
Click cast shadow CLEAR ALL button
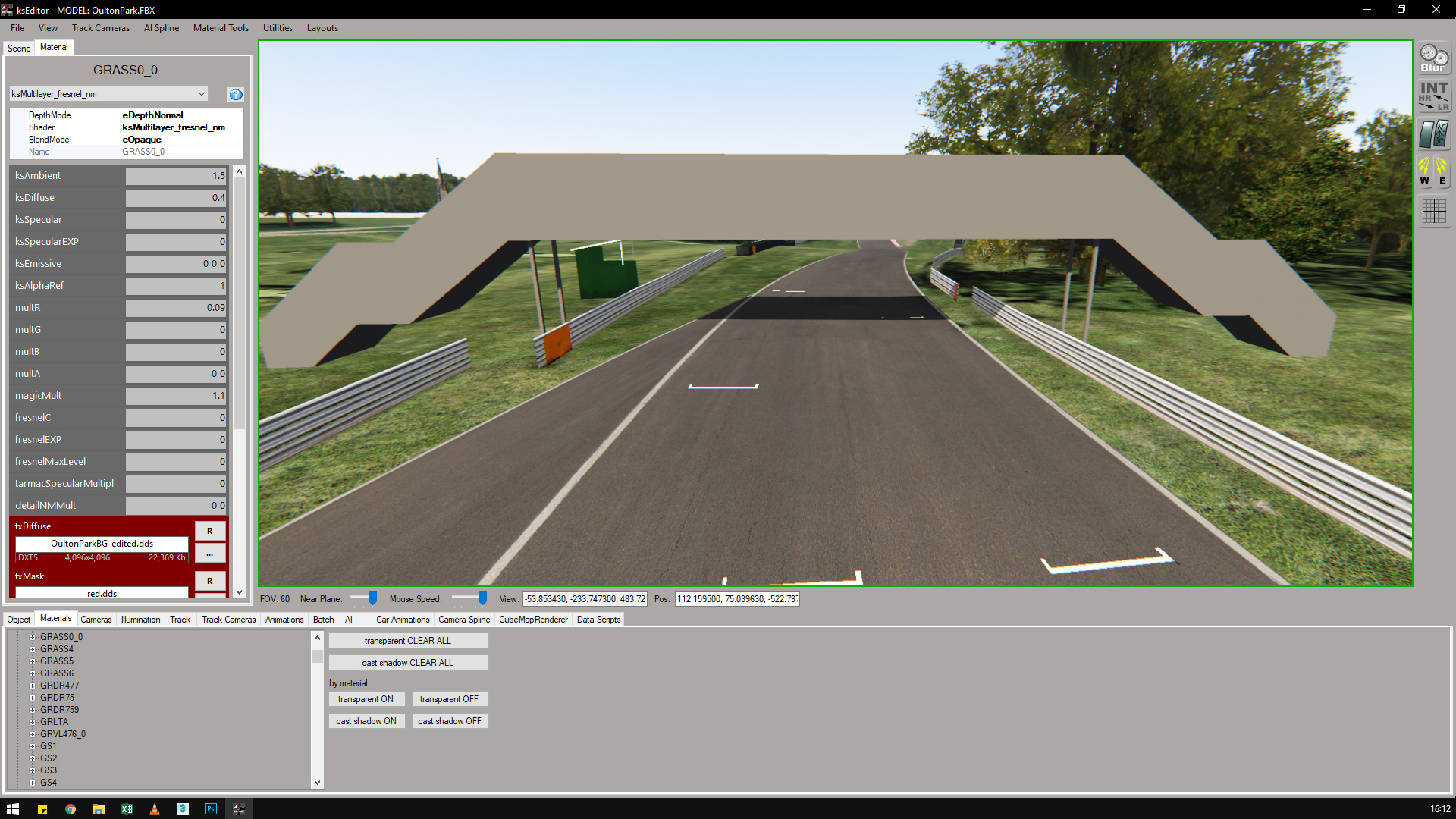(408, 663)
